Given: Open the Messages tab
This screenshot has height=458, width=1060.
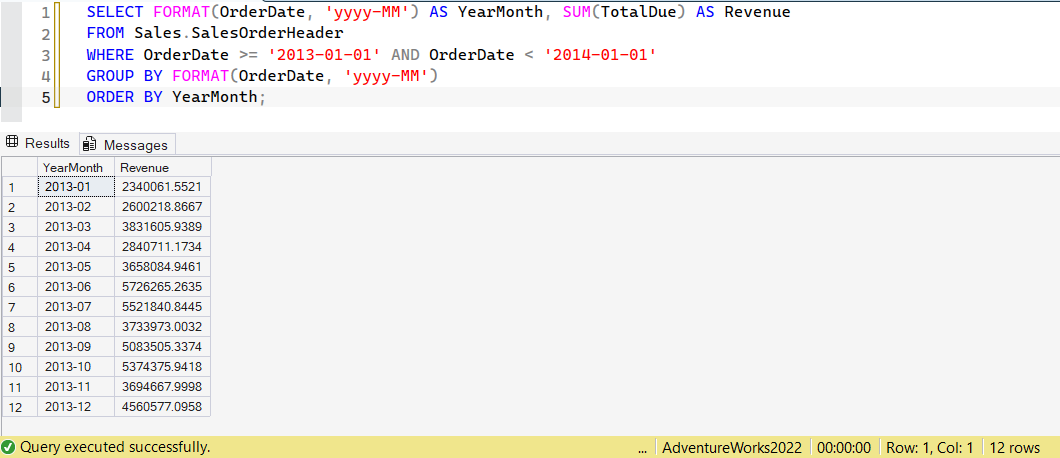Looking at the screenshot, I should [127, 144].
